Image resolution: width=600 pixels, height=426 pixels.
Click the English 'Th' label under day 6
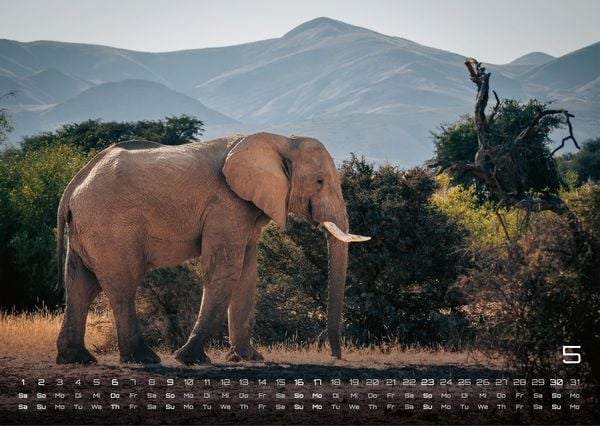click(x=115, y=407)
